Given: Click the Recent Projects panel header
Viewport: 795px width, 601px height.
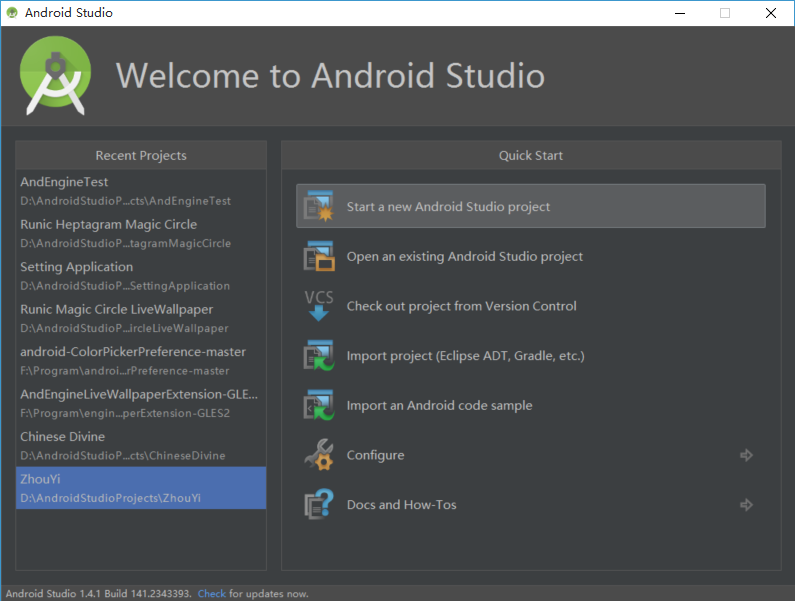Looking at the screenshot, I should (x=141, y=155).
